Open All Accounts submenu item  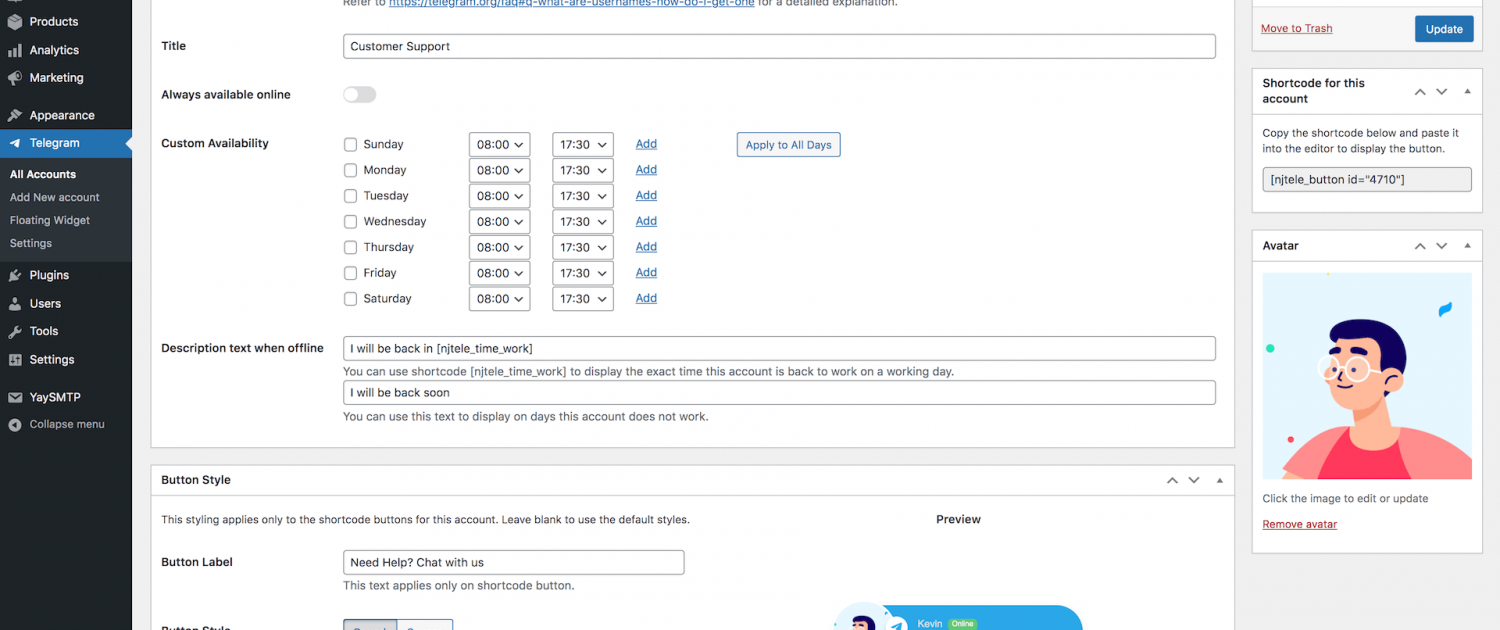[43, 174]
